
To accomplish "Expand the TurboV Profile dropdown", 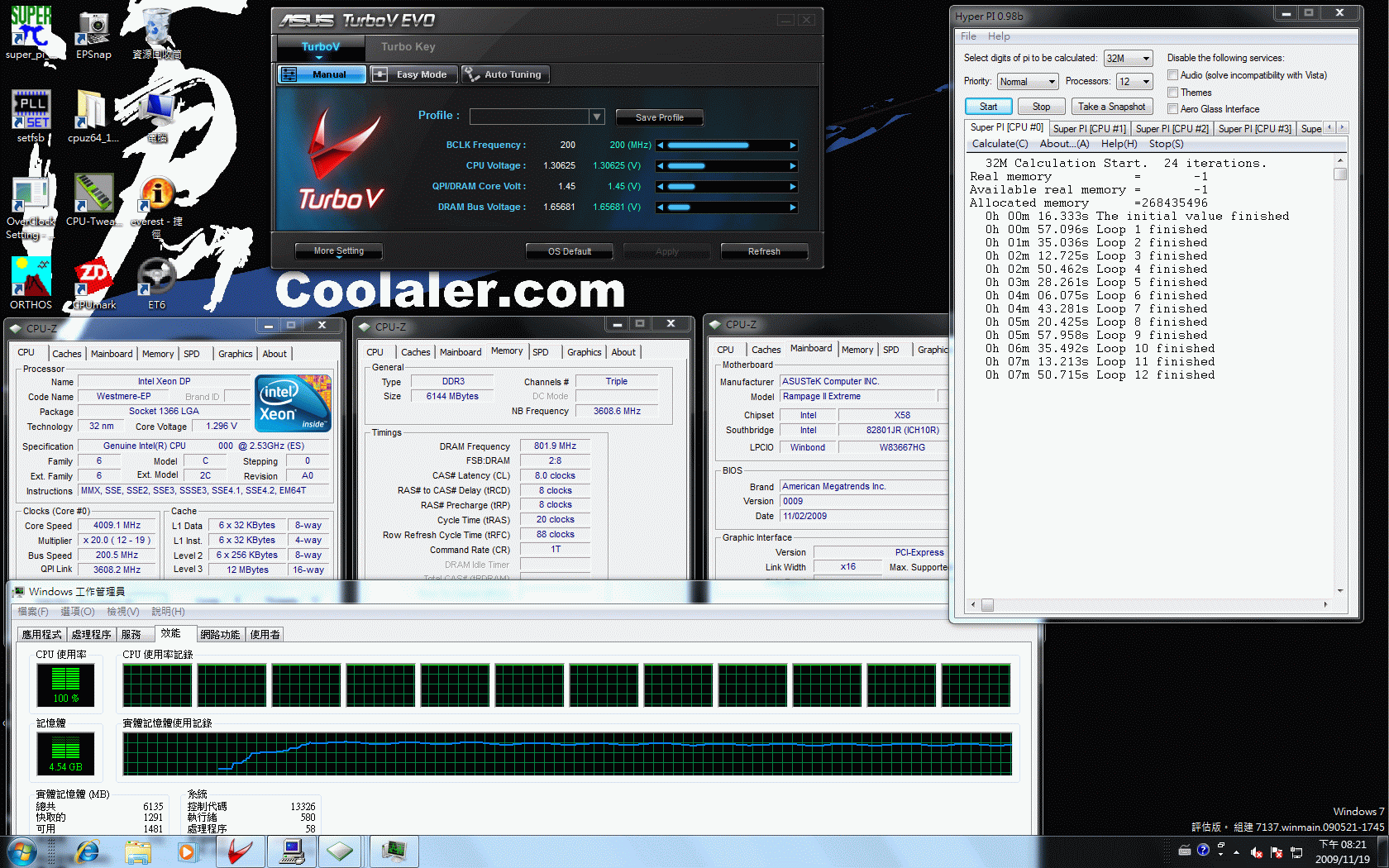I will point(596,117).
